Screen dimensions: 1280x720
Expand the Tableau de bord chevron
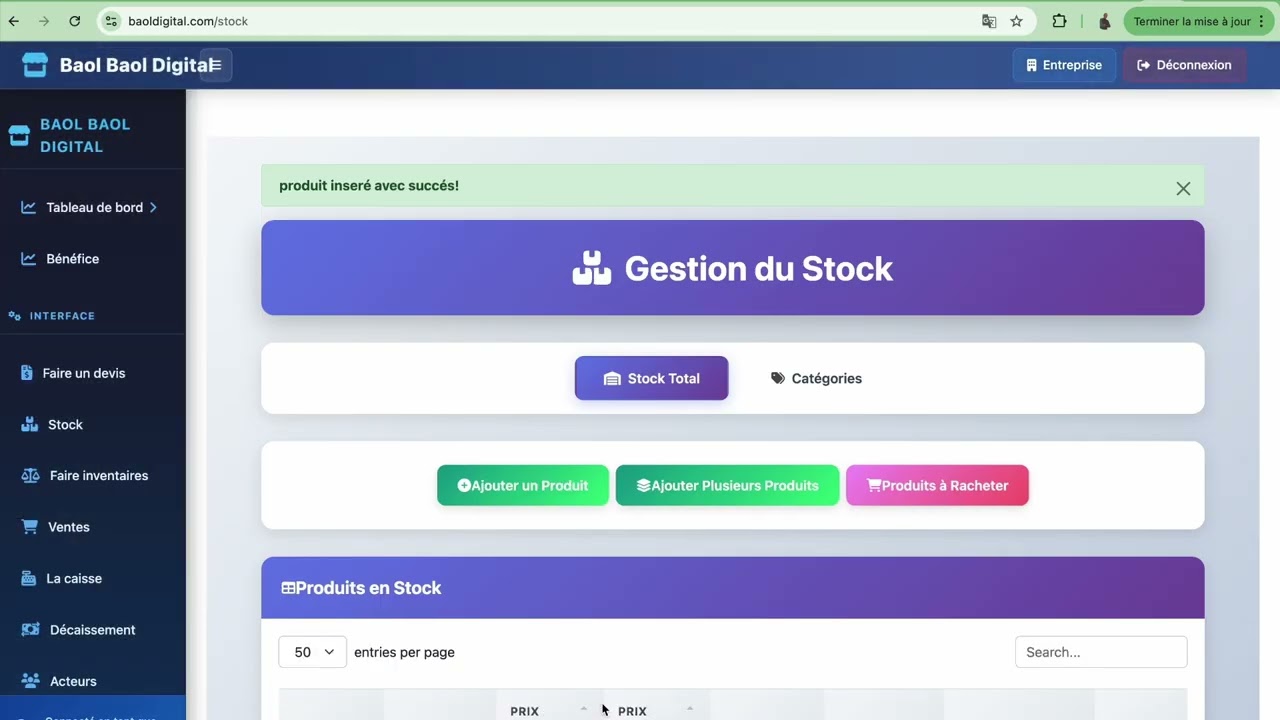click(x=153, y=208)
